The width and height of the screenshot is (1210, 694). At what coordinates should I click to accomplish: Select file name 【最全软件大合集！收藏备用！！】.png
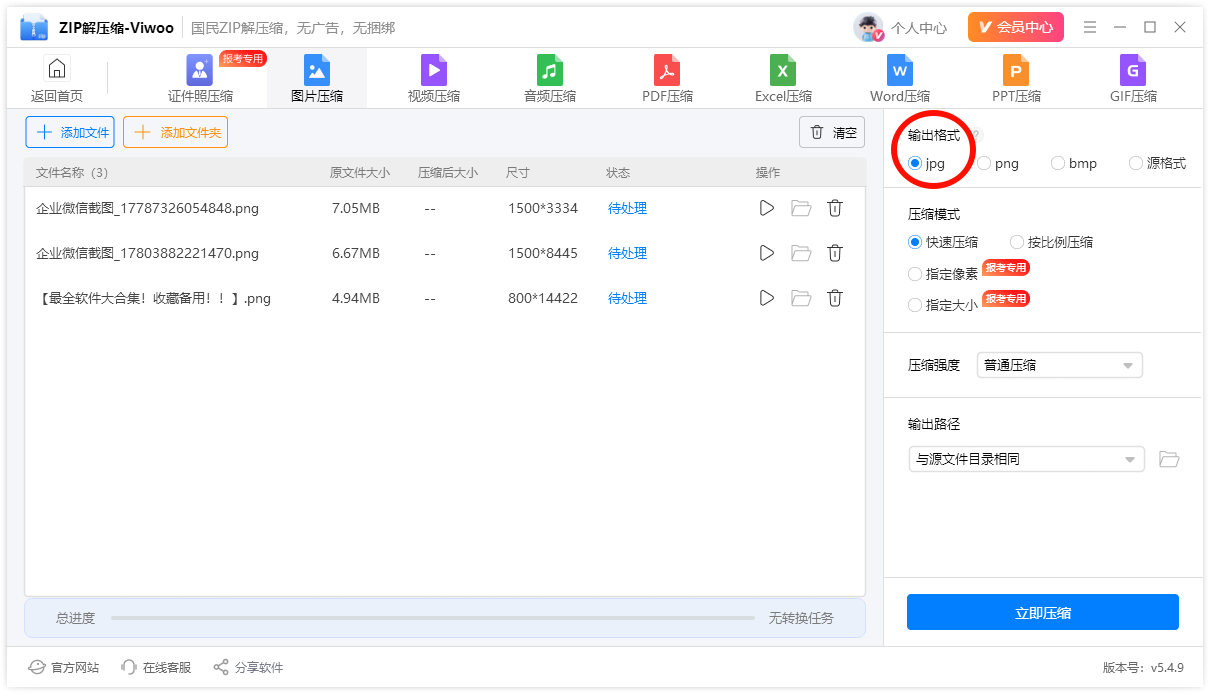pos(153,298)
